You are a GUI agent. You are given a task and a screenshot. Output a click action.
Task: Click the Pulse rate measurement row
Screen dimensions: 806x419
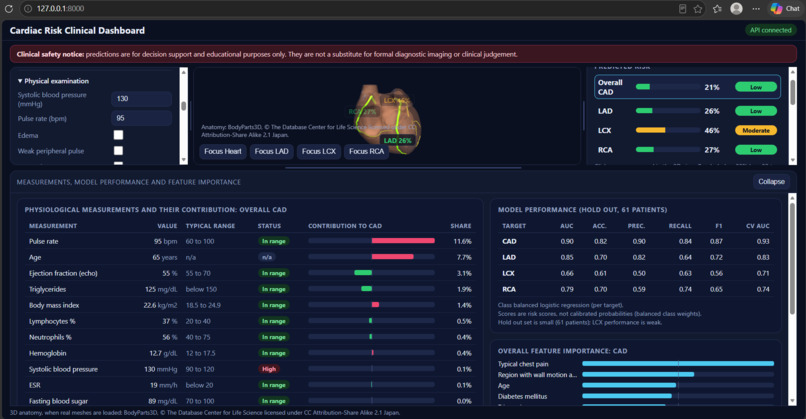[250, 241]
